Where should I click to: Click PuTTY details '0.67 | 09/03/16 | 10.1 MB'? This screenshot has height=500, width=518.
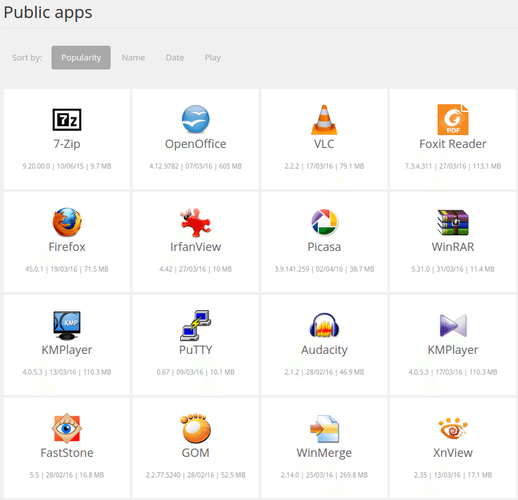click(x=195, y=372)
